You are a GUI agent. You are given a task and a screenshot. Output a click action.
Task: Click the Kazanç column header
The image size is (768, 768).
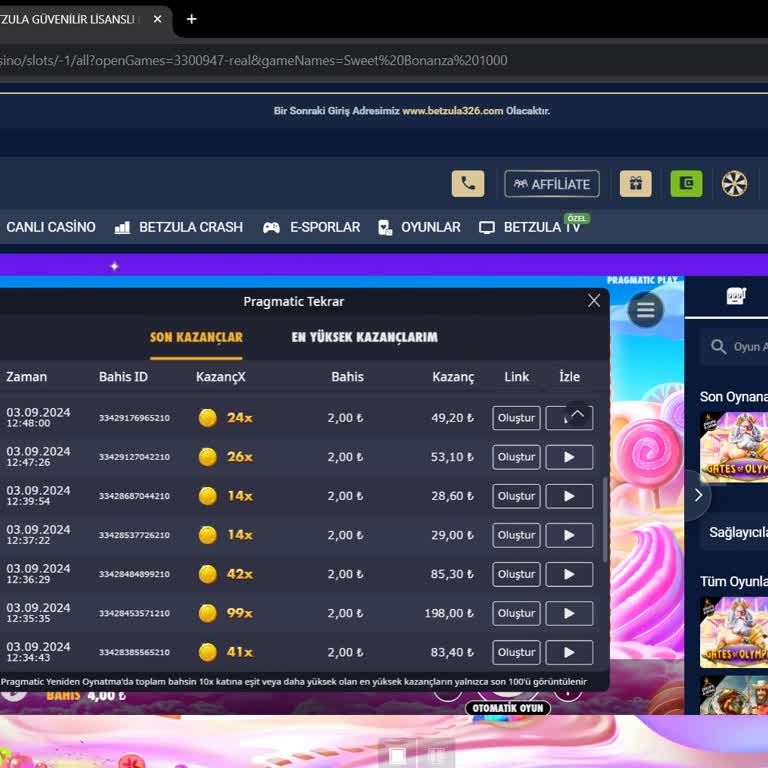453,377
